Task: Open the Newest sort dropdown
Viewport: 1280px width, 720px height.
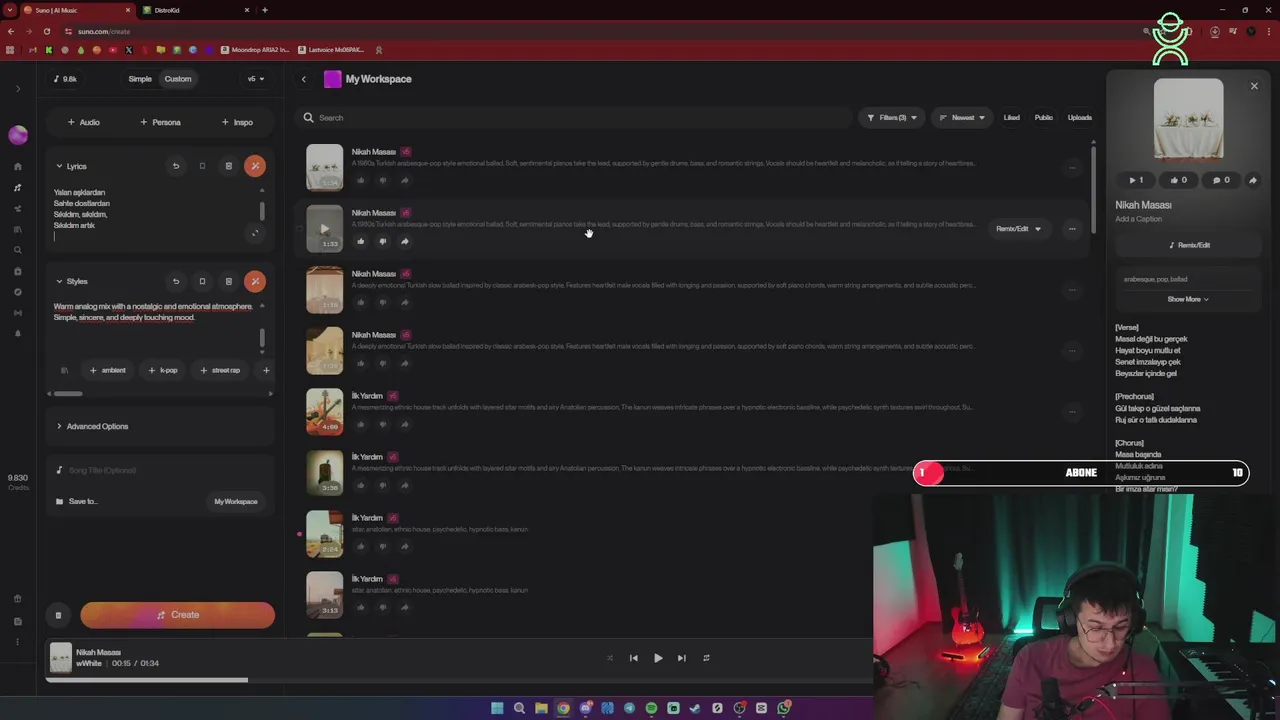Action: (x=962, y=118)
